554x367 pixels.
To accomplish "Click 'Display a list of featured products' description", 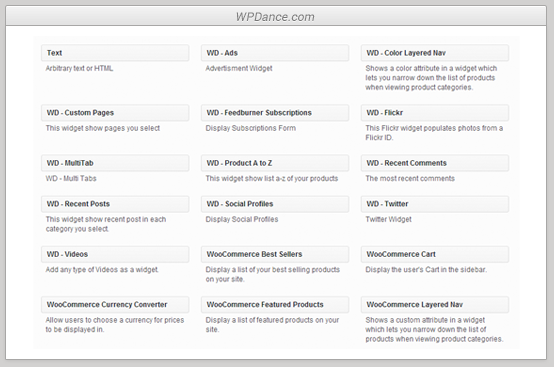I will [x=272, y=325].
